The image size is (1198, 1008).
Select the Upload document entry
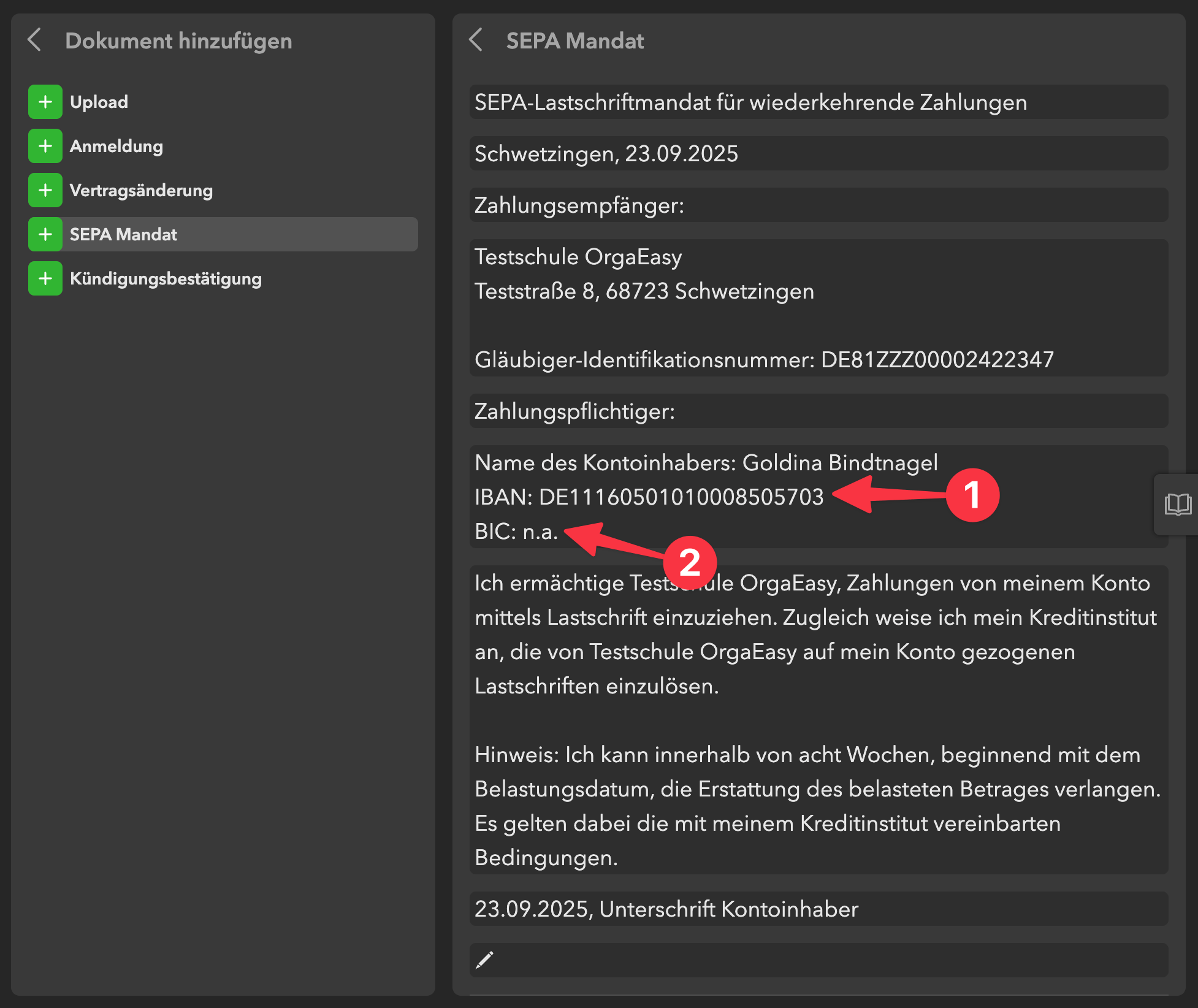pyautogui.click(x=99, y=102)
